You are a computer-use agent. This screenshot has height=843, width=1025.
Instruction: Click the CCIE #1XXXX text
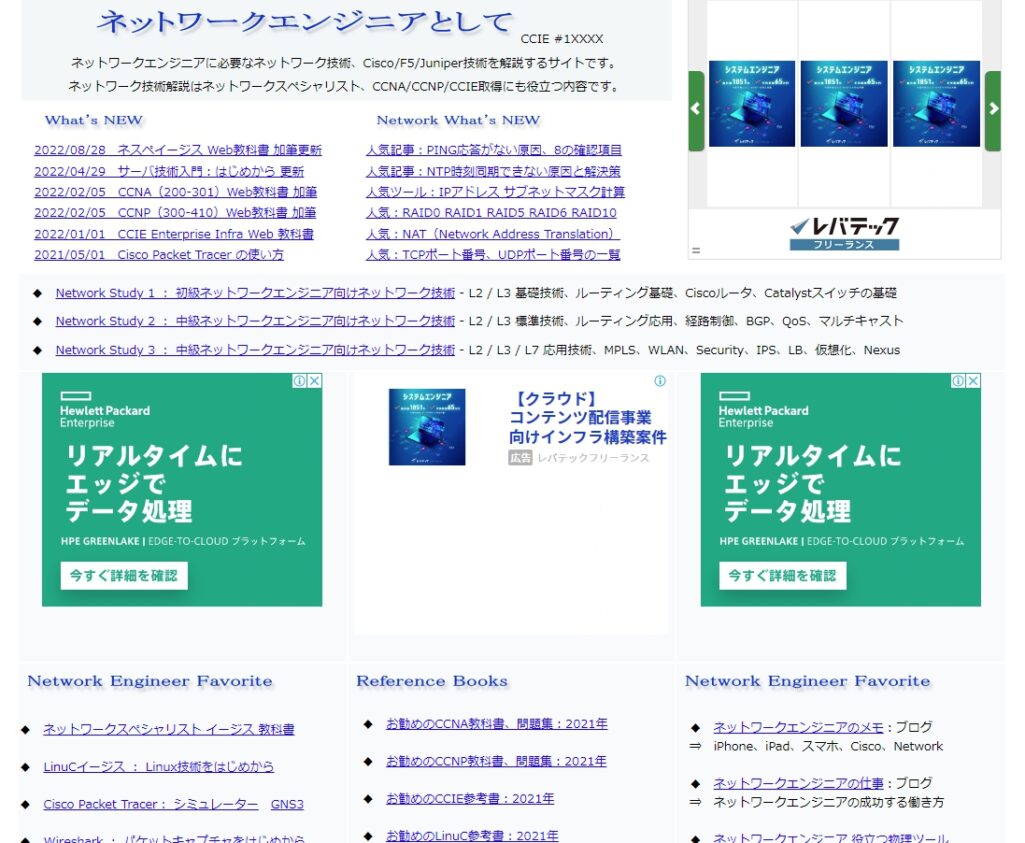[x=562, y=39]
